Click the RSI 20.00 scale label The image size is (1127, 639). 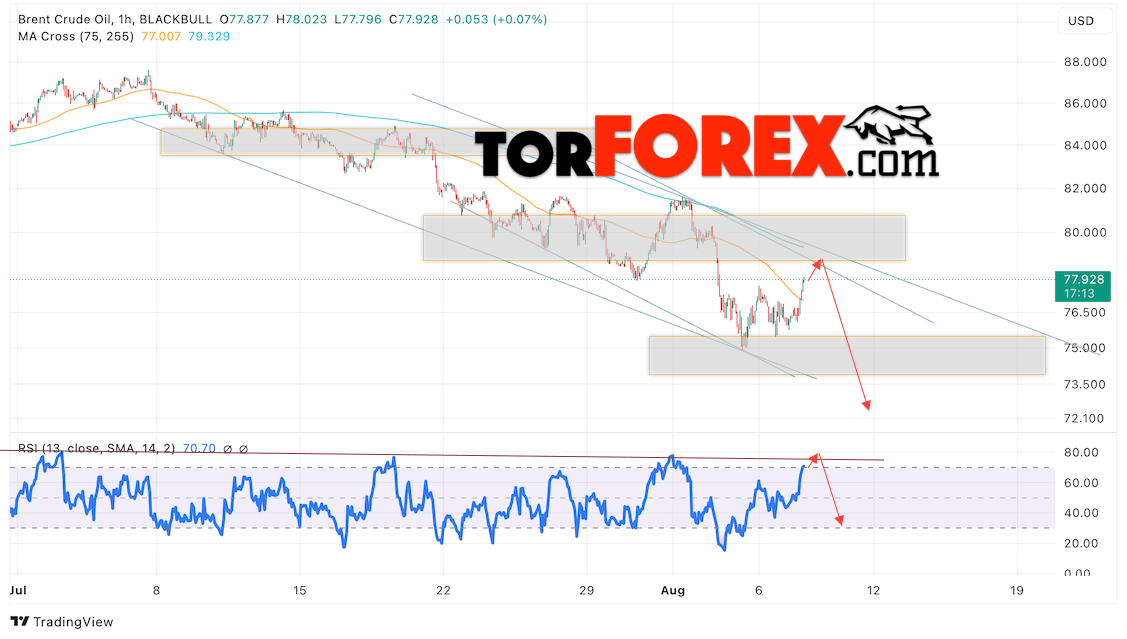click(1081, 543)
